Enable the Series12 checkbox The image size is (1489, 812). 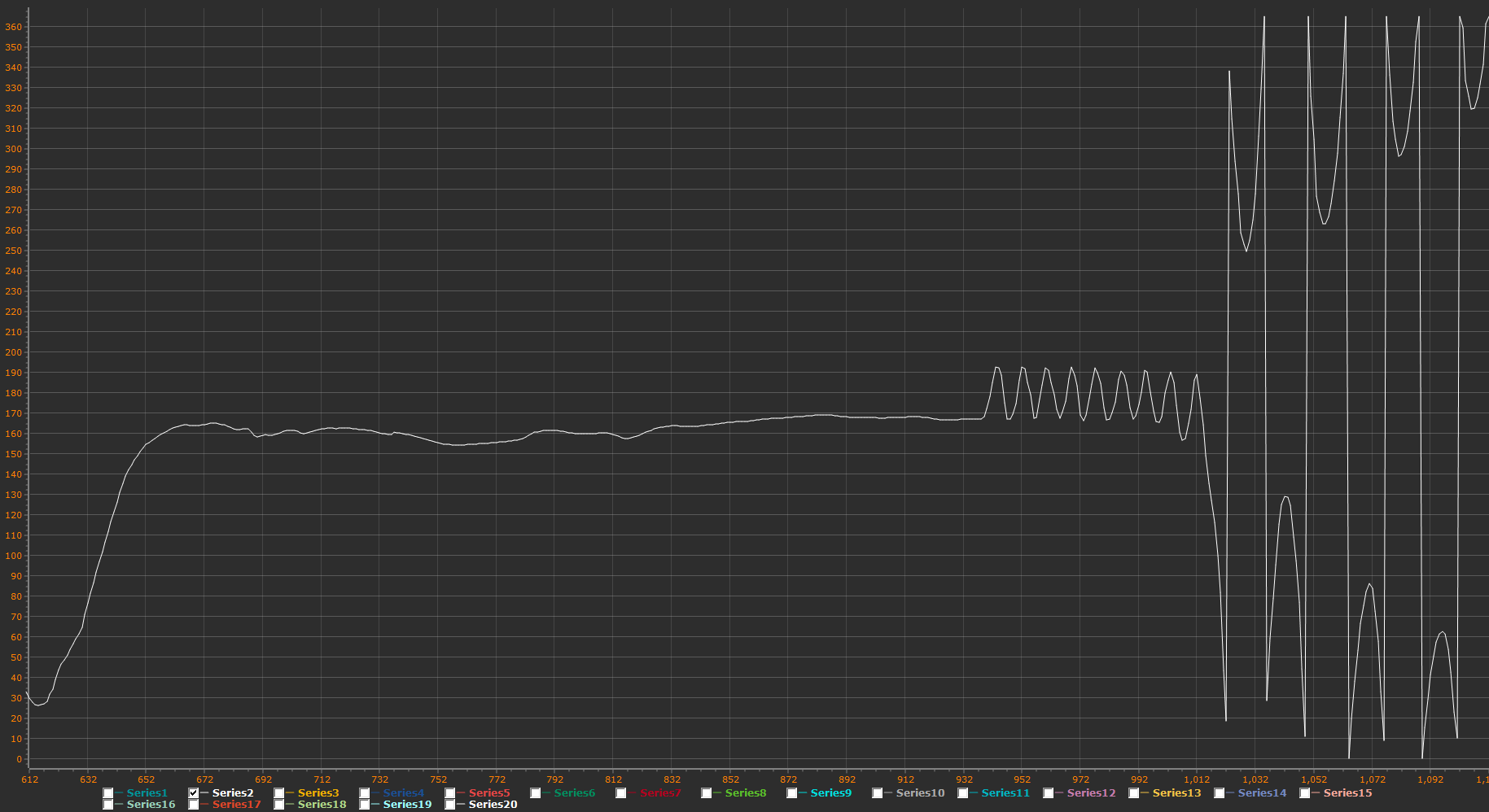pos(1049,793)
